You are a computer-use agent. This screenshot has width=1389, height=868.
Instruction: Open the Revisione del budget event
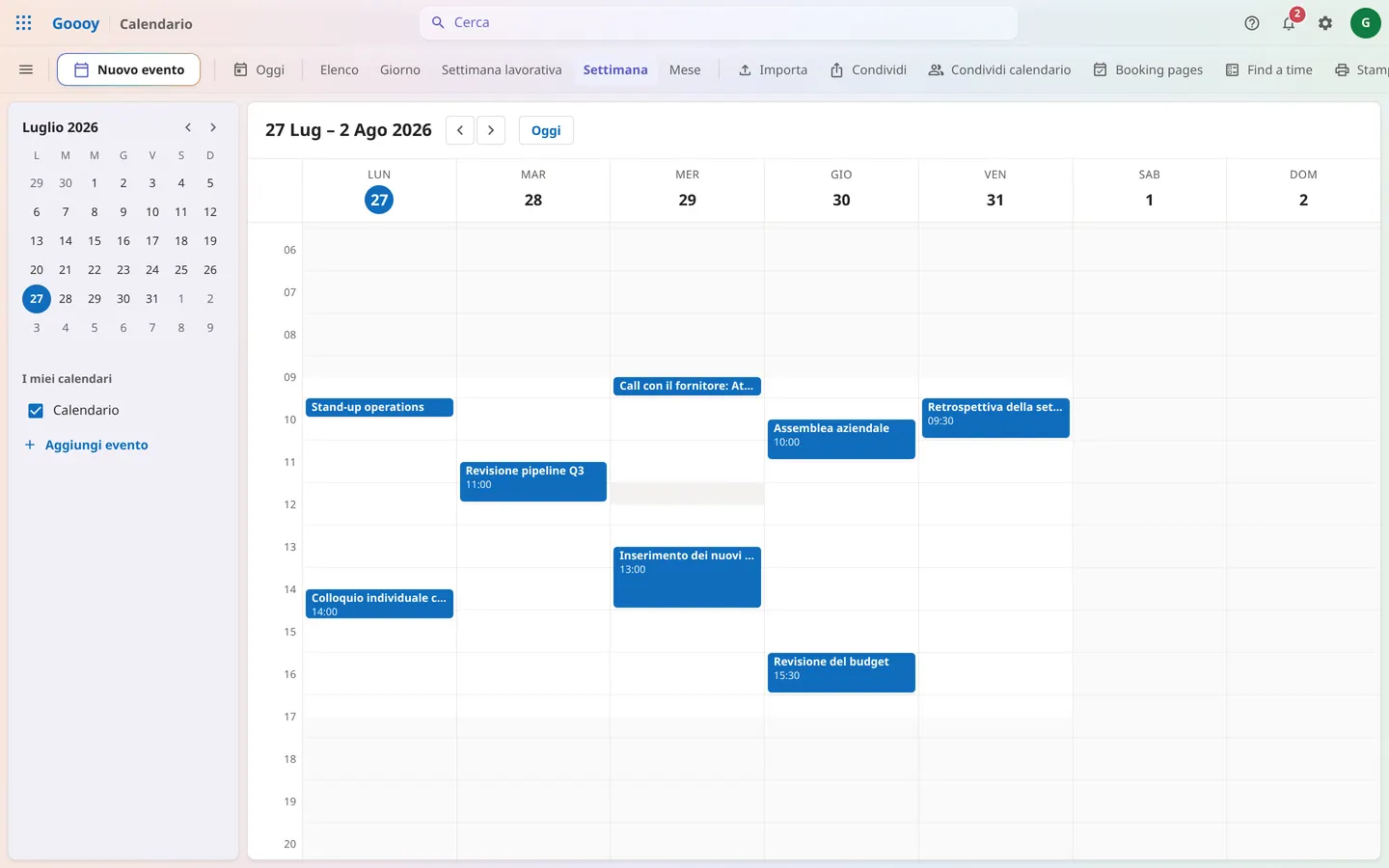coord(841,672)
